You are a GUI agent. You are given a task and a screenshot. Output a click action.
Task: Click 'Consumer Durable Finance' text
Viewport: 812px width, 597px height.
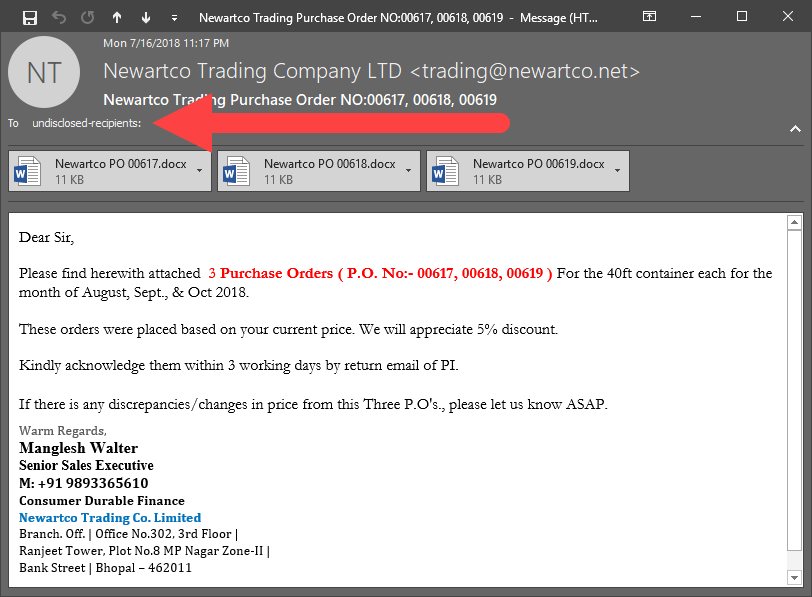pos(102,501)
